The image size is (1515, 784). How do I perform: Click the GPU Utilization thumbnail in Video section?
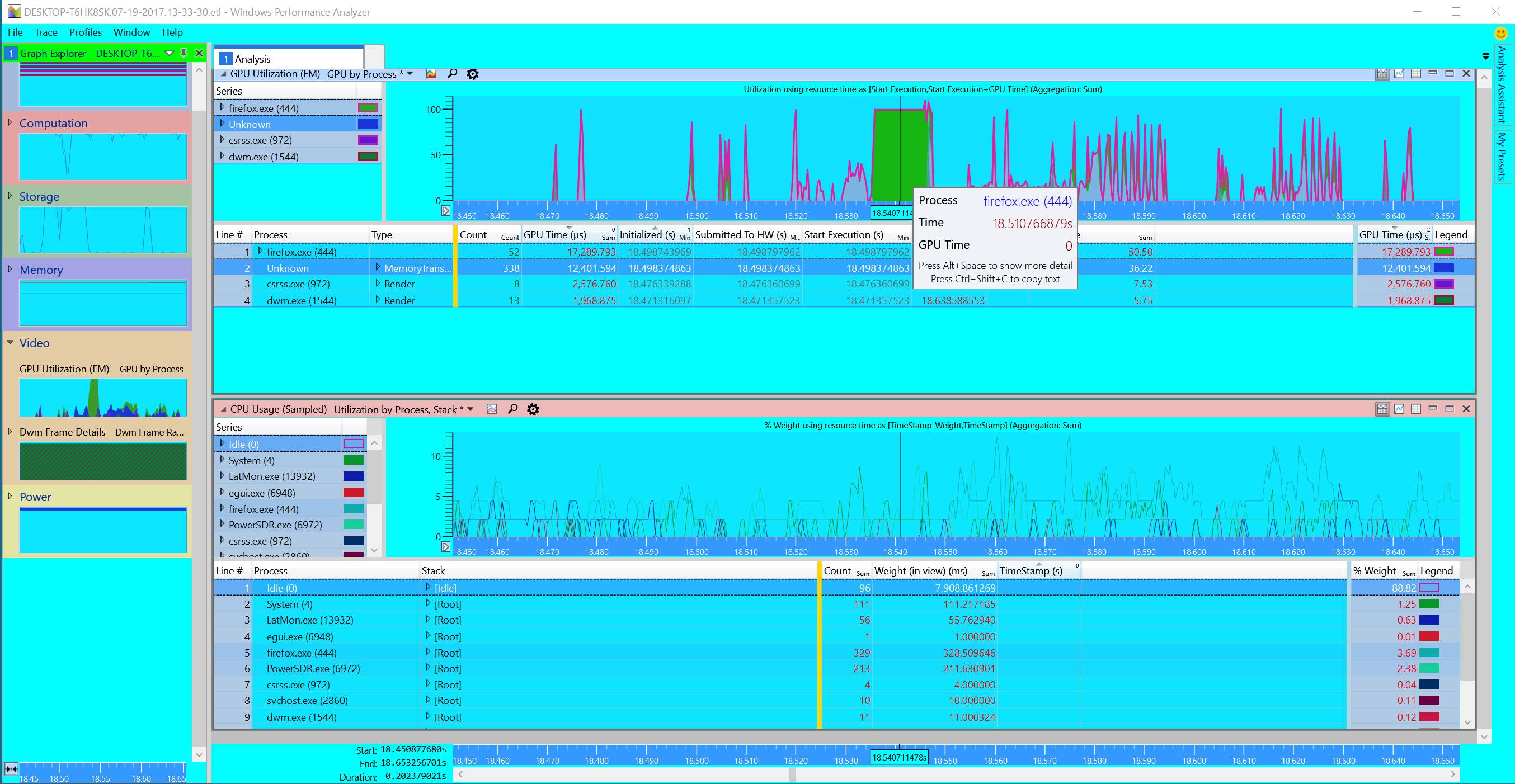[x=103, y=397]
